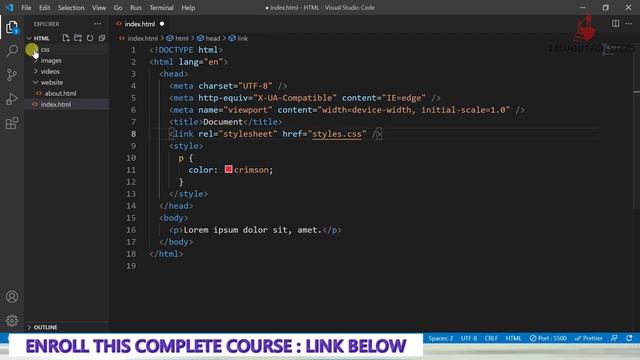Open the Selection menu
This screenshot has height=360, width=640.
[x=71, y=8]
